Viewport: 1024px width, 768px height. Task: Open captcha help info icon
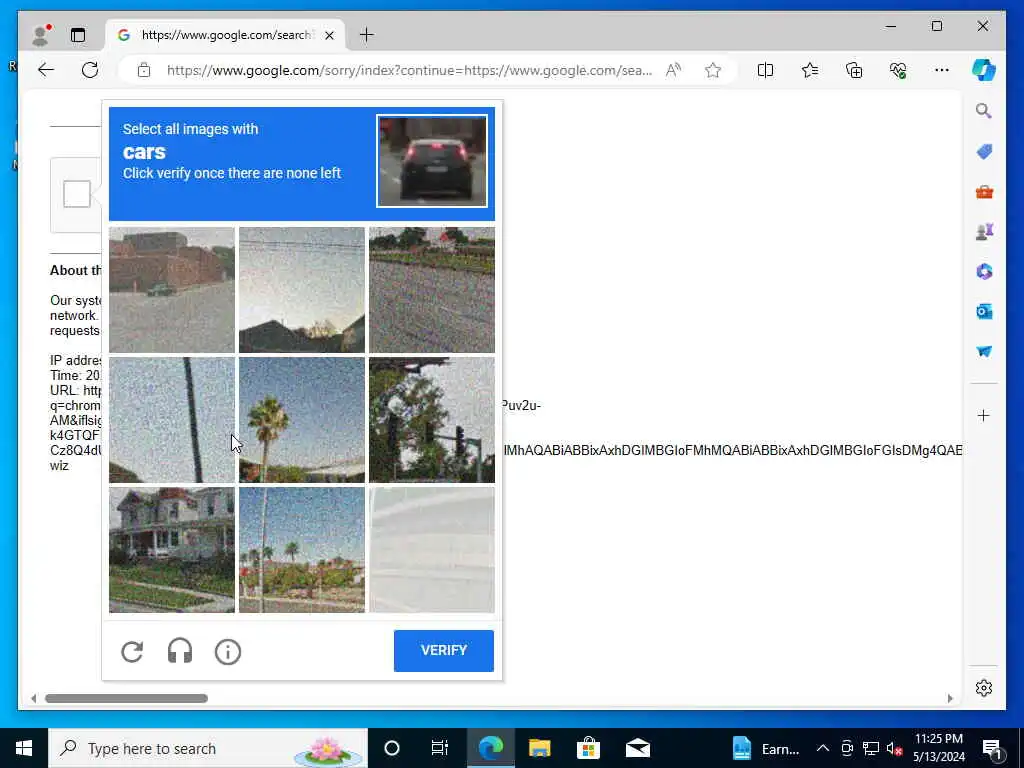(x=228, y=652)
